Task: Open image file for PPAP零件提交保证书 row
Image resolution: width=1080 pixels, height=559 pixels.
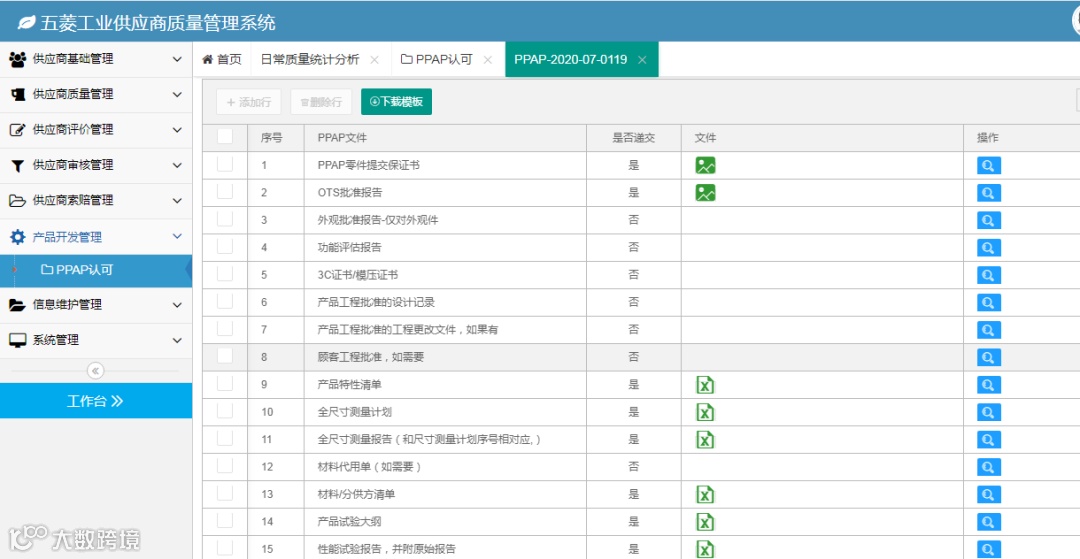Action: click(x=705, y=165)
